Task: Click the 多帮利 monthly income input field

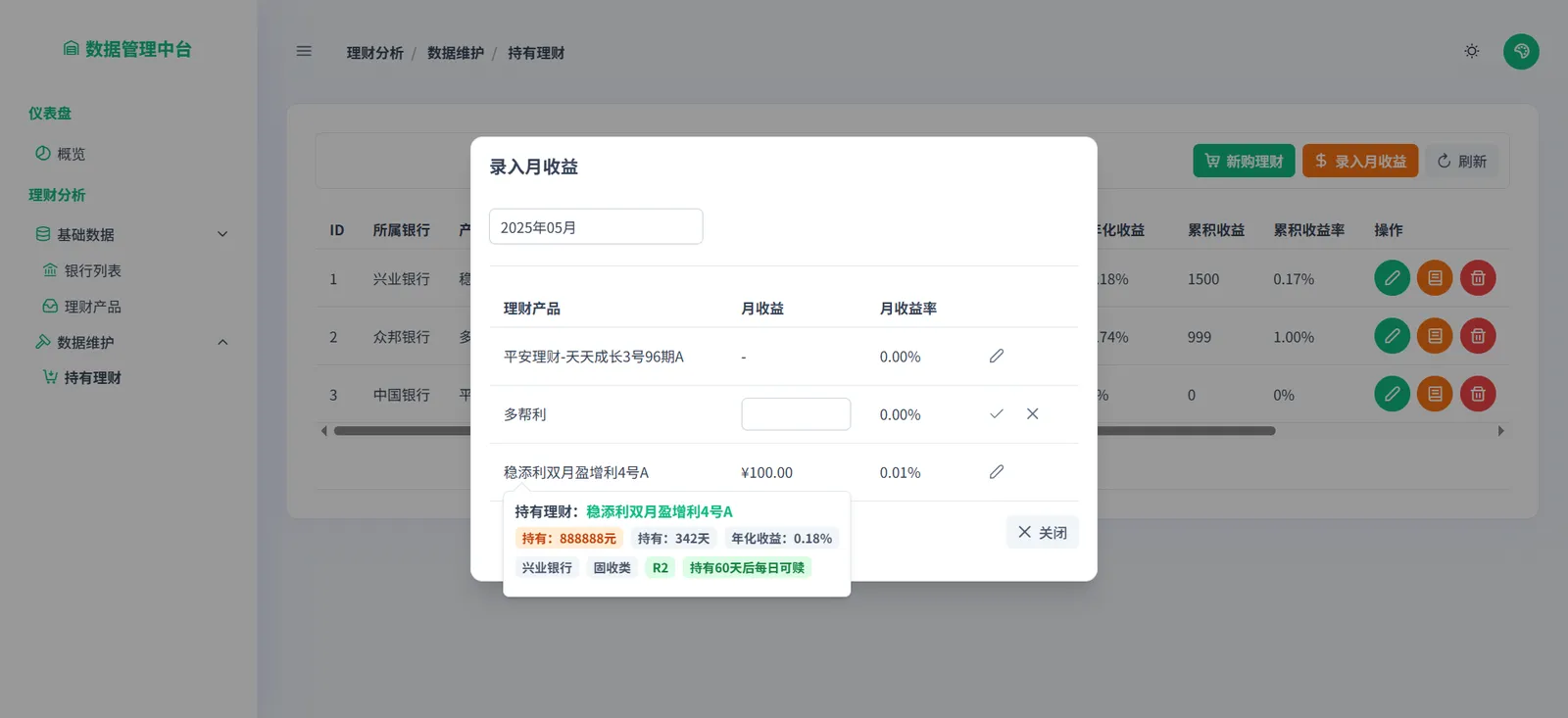Action: (x=796, y=413)
